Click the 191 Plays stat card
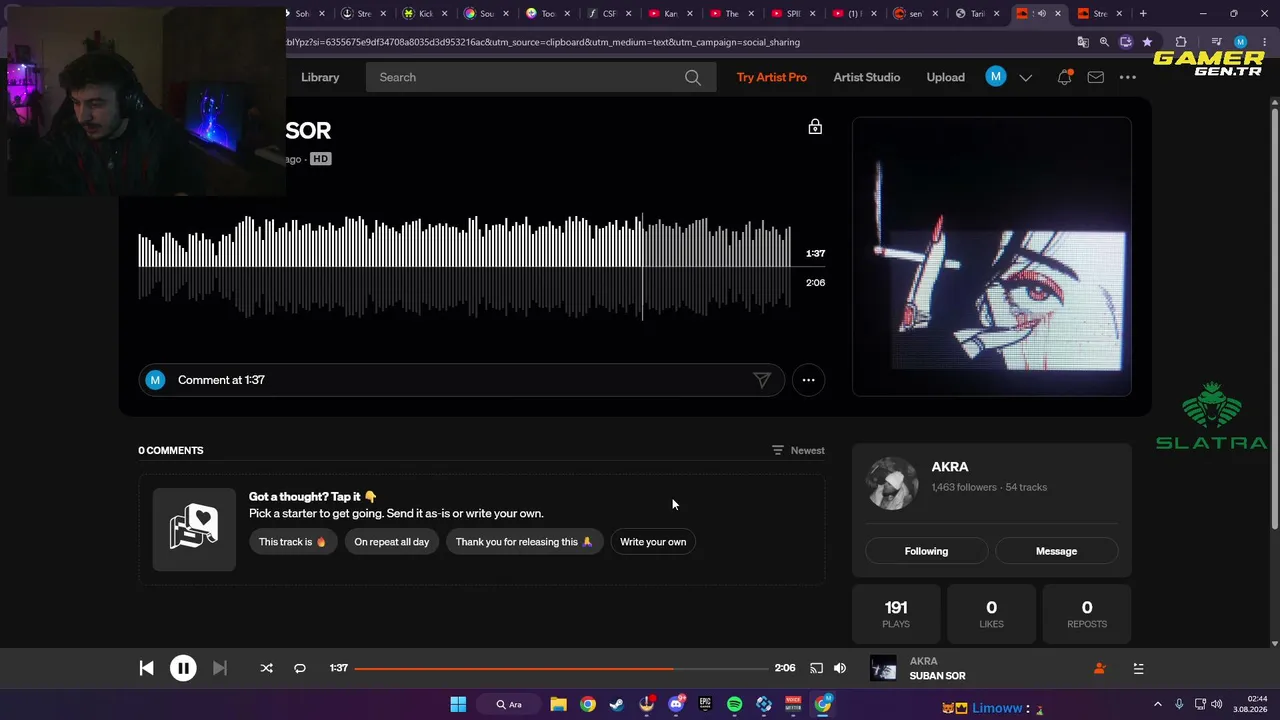Screen dimensions: 1280x720 (x=896, y=614)
